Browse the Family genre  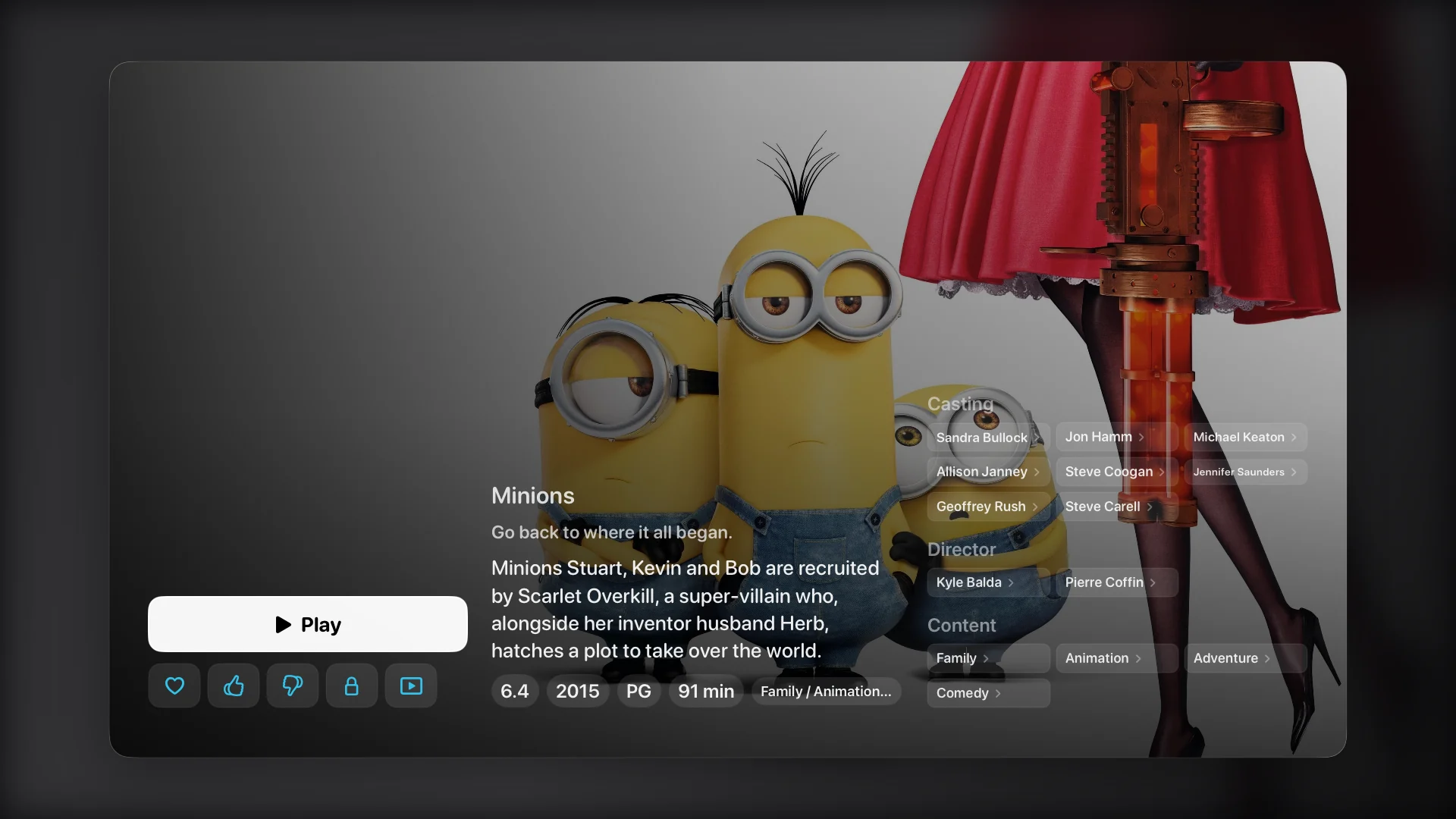click(x=988, y=658)
